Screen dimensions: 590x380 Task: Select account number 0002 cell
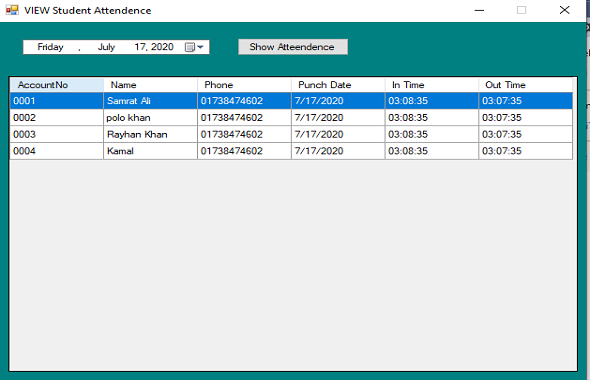click(57, 118)
